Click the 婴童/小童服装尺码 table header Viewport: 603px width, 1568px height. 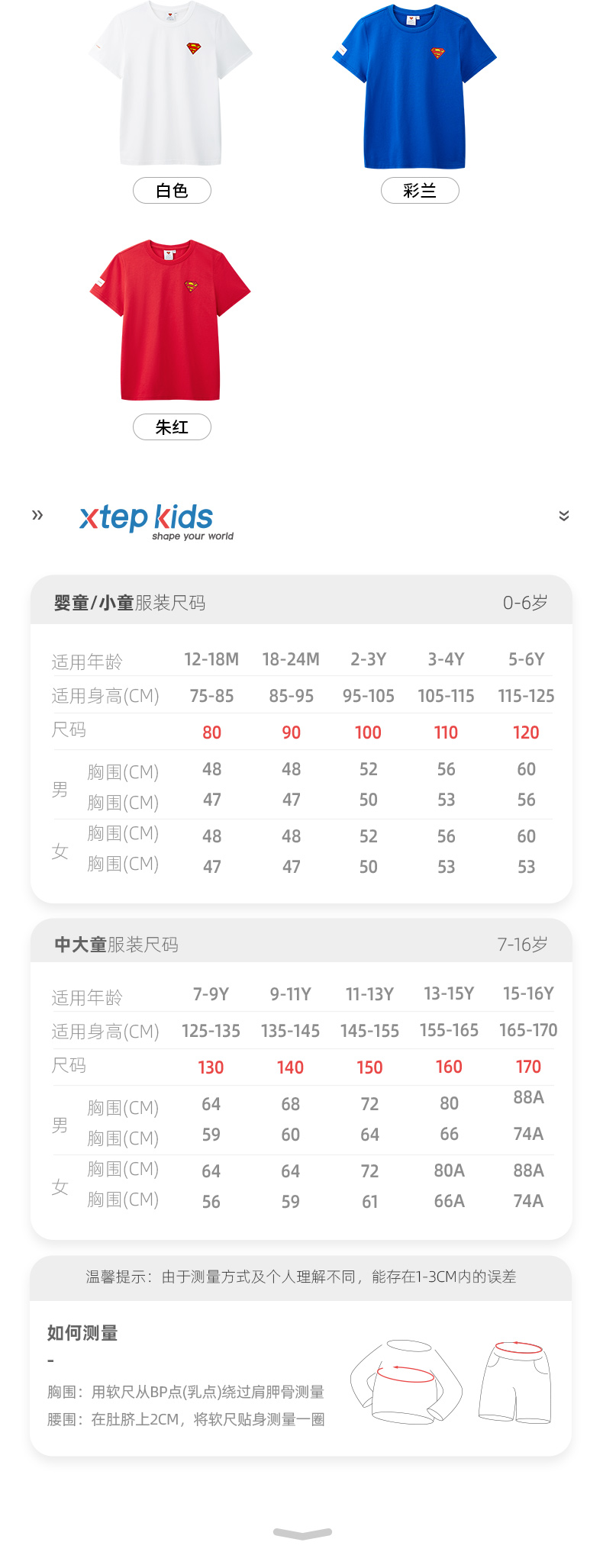[x=130, y=603]
